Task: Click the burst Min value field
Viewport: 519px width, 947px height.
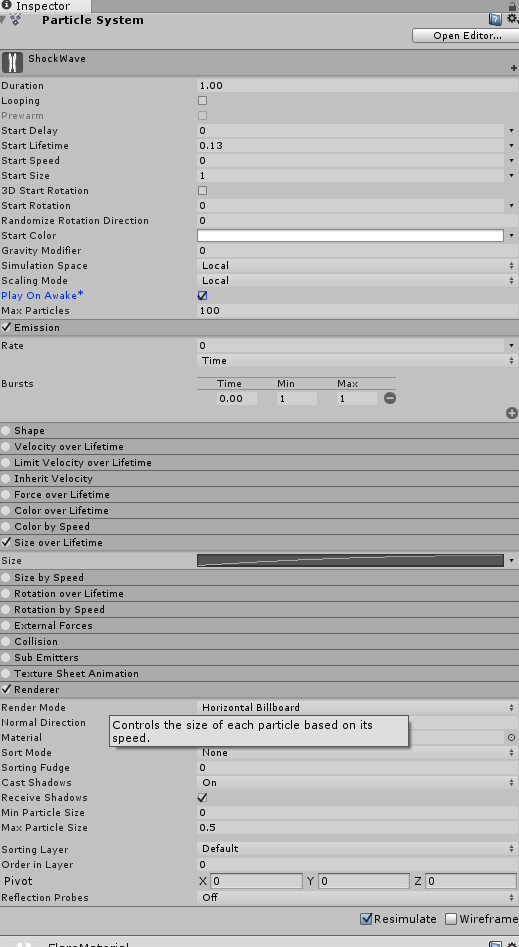Action: (x=297, y=399)
